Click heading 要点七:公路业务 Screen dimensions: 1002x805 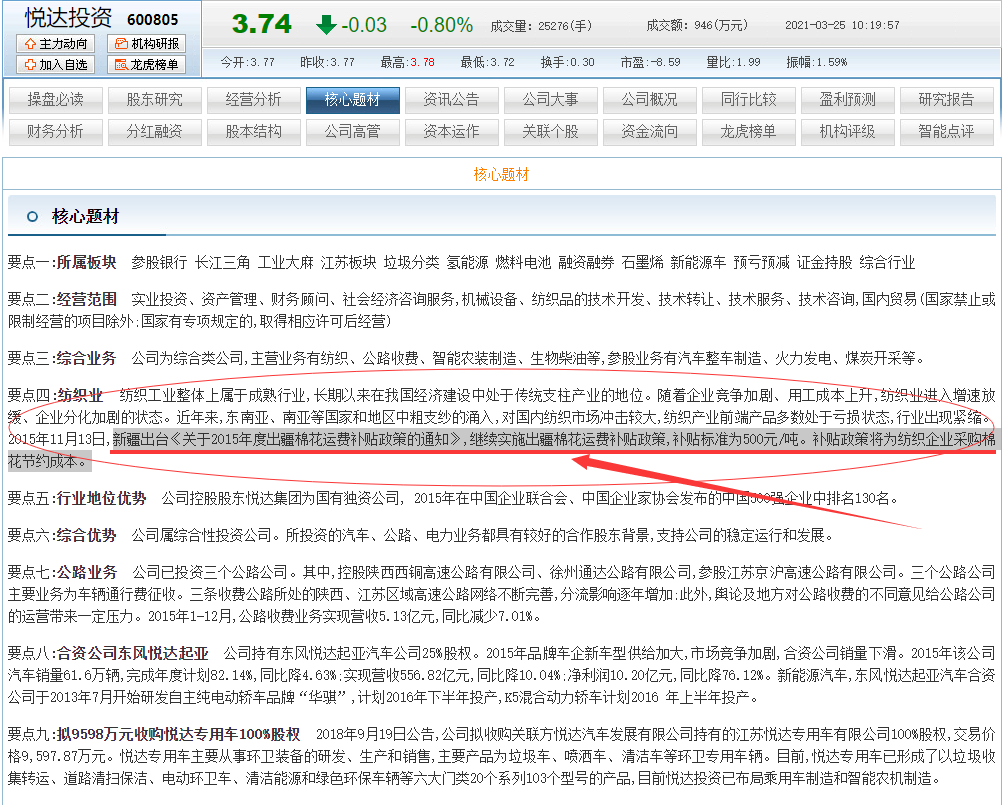[x=63, y=572]
